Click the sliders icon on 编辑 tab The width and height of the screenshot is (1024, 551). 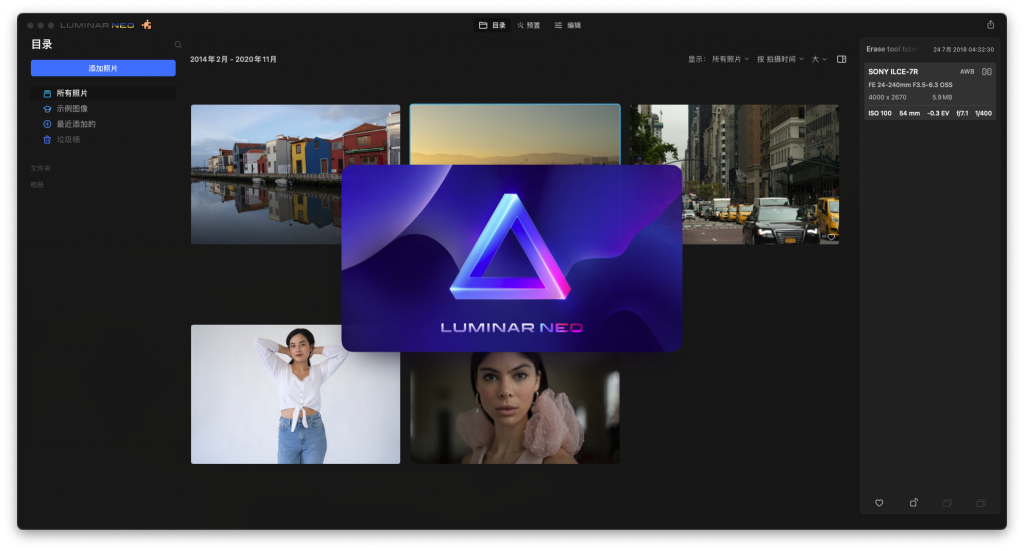[x=558, y=25]
